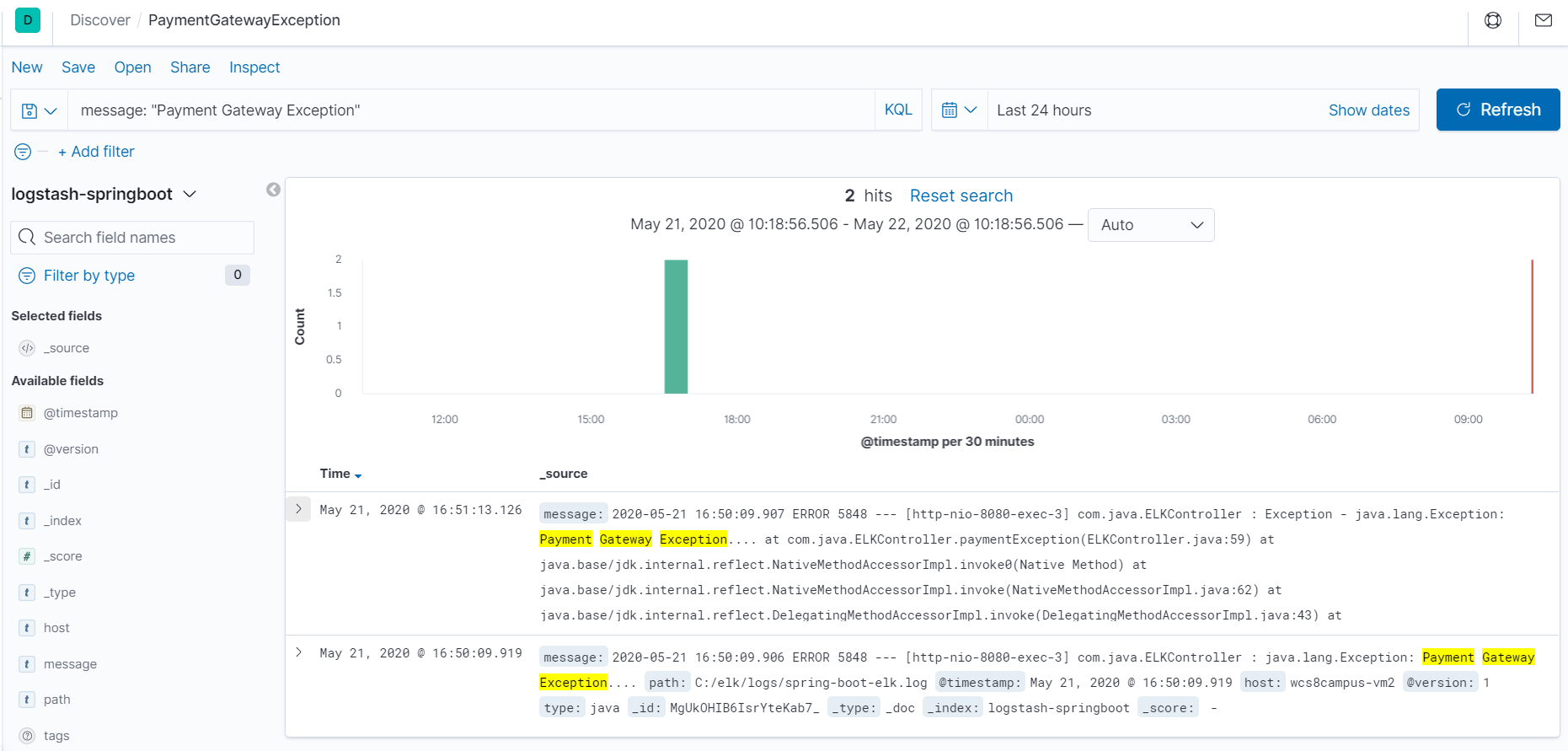This screenshot has height=751, width=1568.
Task: Open the Inspect panel
Action: [254, 67]
